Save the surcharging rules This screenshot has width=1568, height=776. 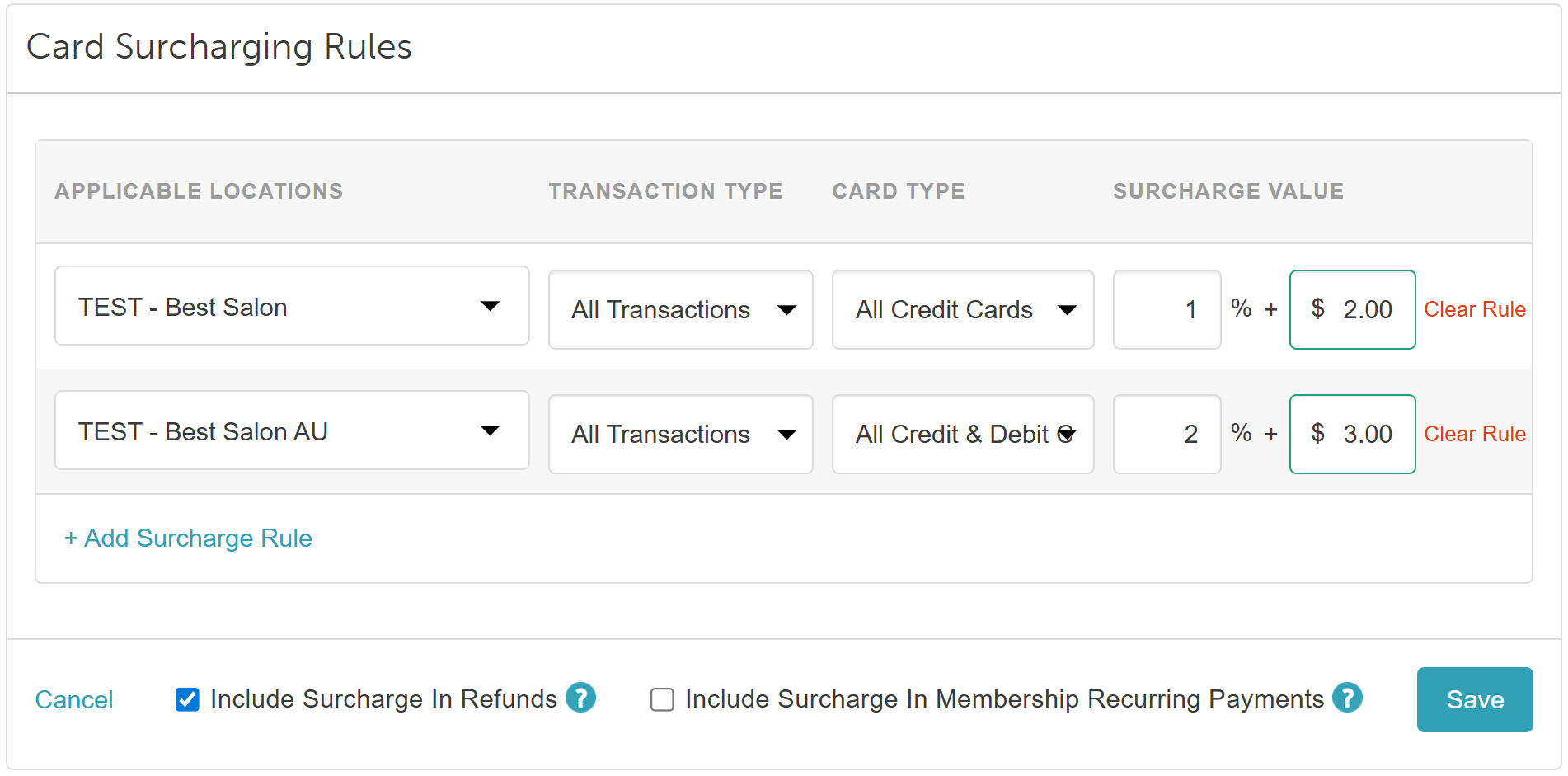[x=1475, y=699]
